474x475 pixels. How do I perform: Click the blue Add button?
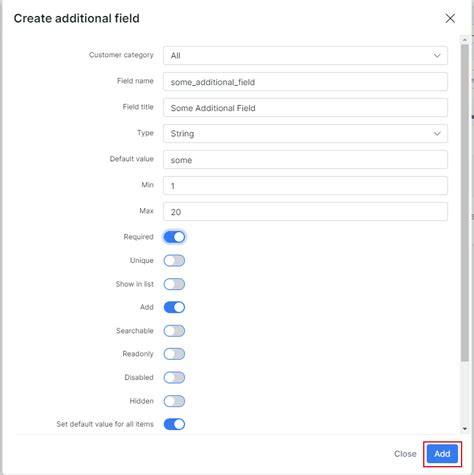coord(442,454)
